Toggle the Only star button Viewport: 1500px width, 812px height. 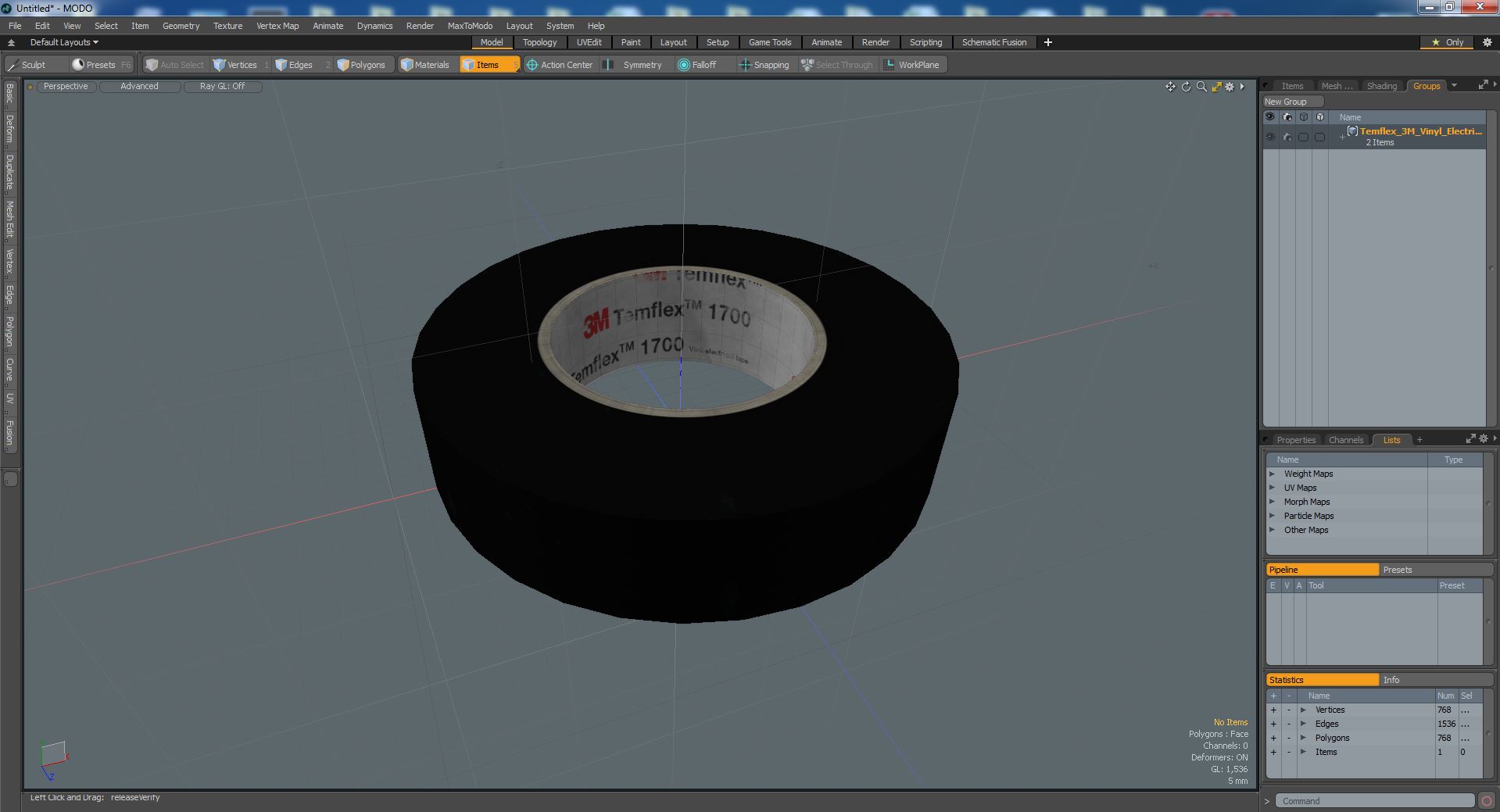[x=1448, y=42]
